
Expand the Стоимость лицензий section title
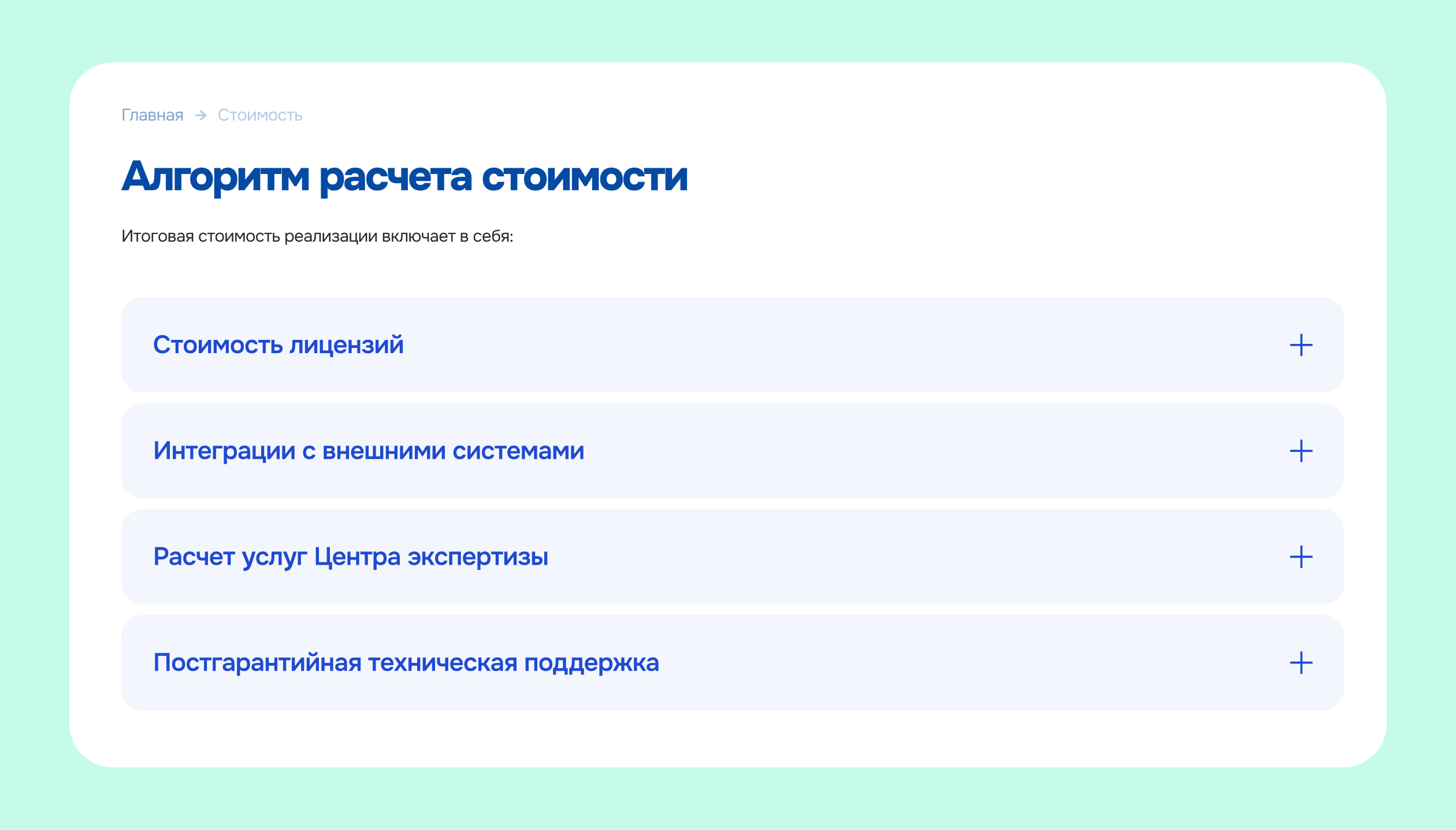pos(278,345)
